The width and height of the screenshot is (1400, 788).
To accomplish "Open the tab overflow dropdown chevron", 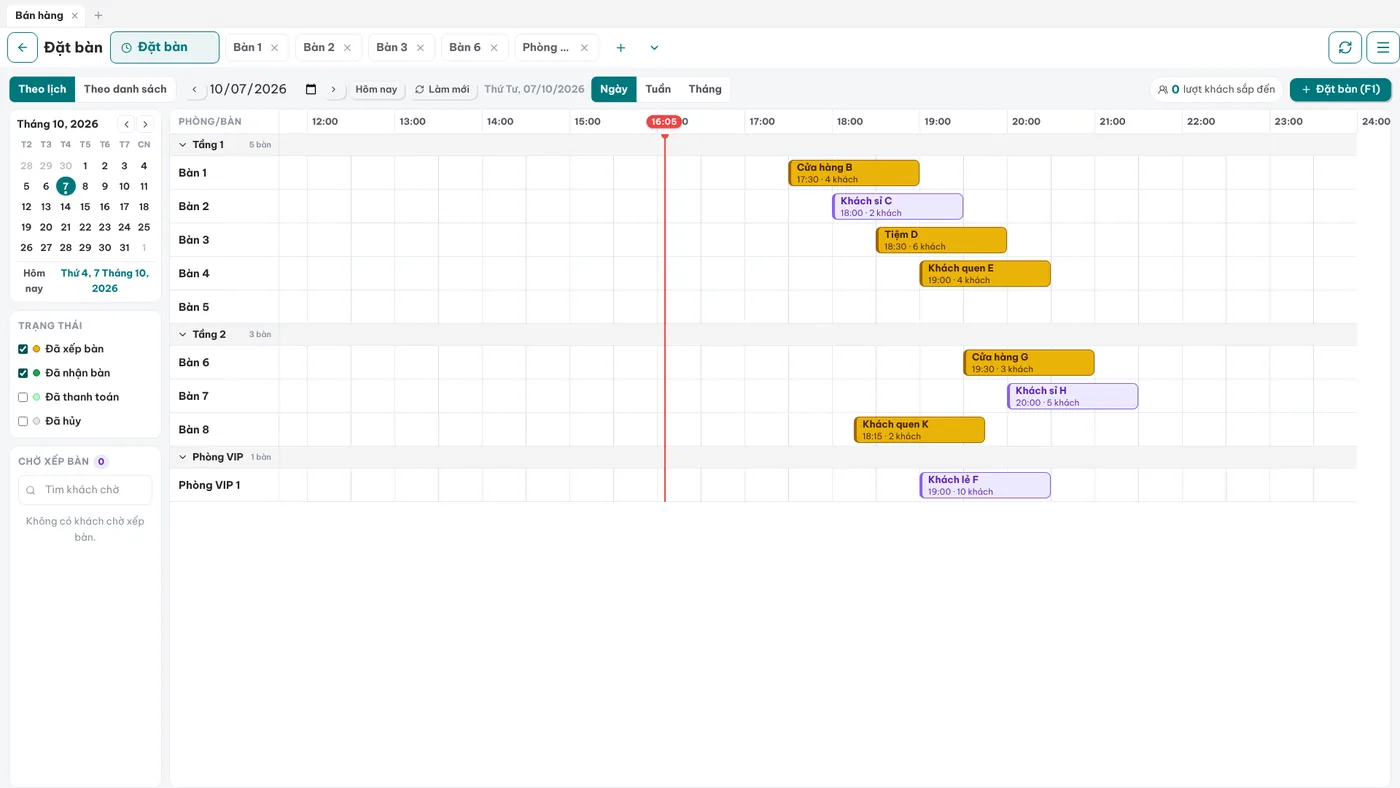I will [x=654, y=47].
